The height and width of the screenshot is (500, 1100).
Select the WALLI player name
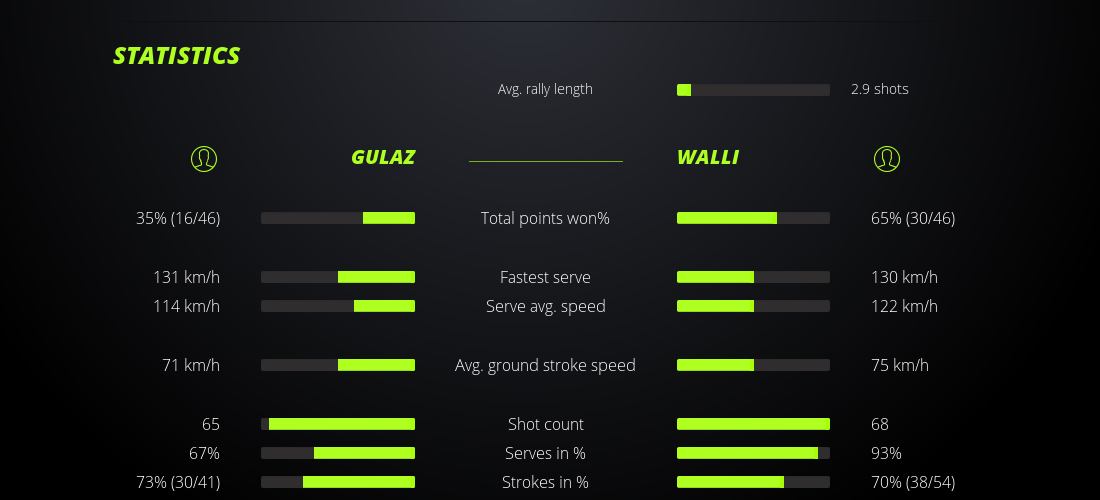[708, 157]
